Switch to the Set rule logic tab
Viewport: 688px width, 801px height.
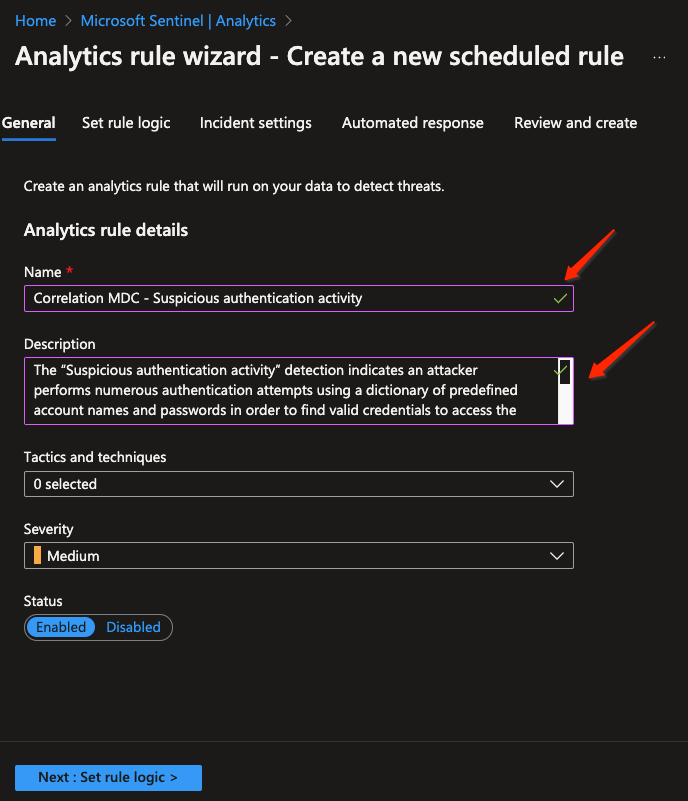pos(126,123)
